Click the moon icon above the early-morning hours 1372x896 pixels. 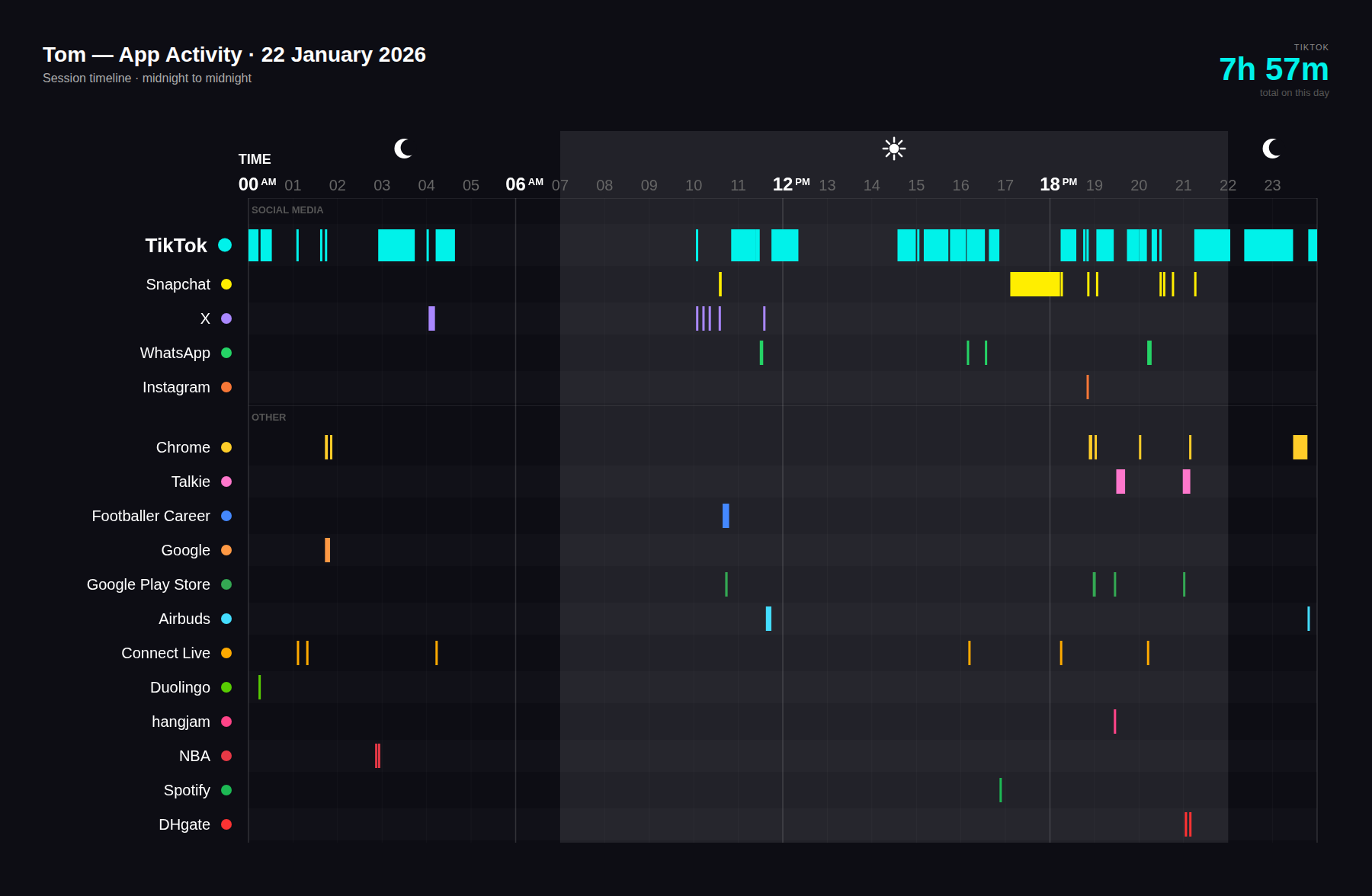click(x=403, y=149)
